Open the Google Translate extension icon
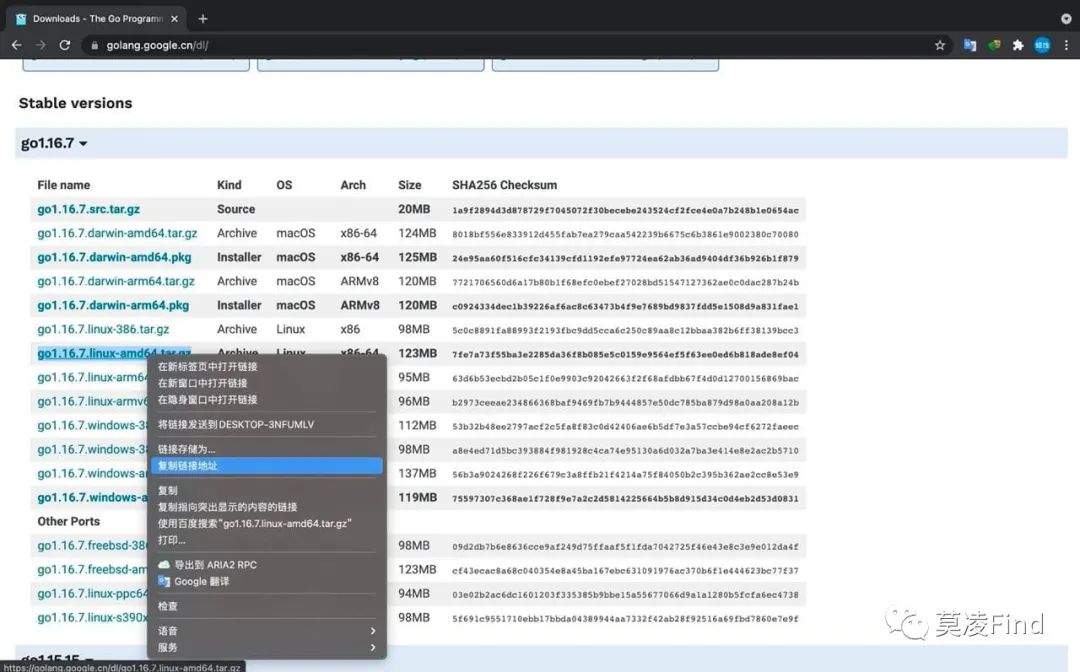This screenshot has width=1080, height=672. [970, 45]
